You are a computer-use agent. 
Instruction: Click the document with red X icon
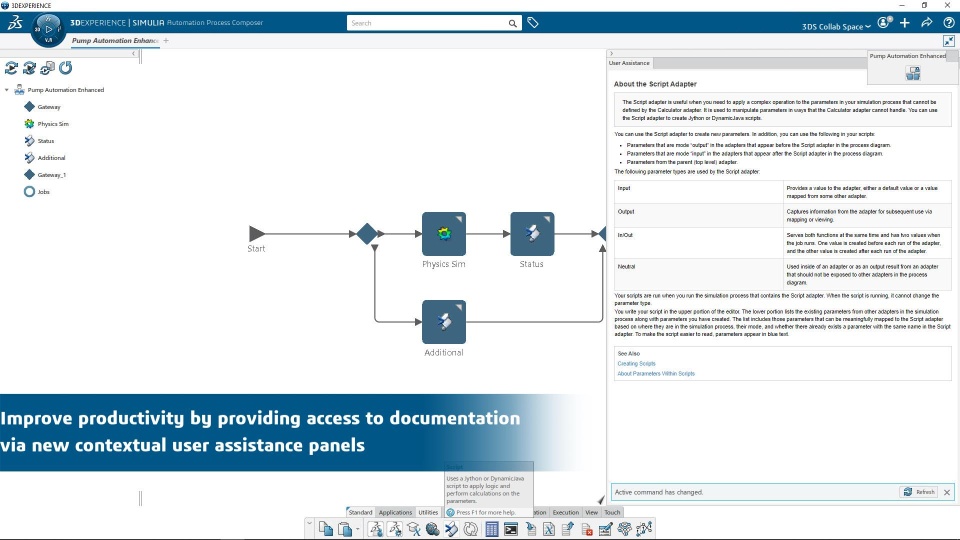point(587,528)
